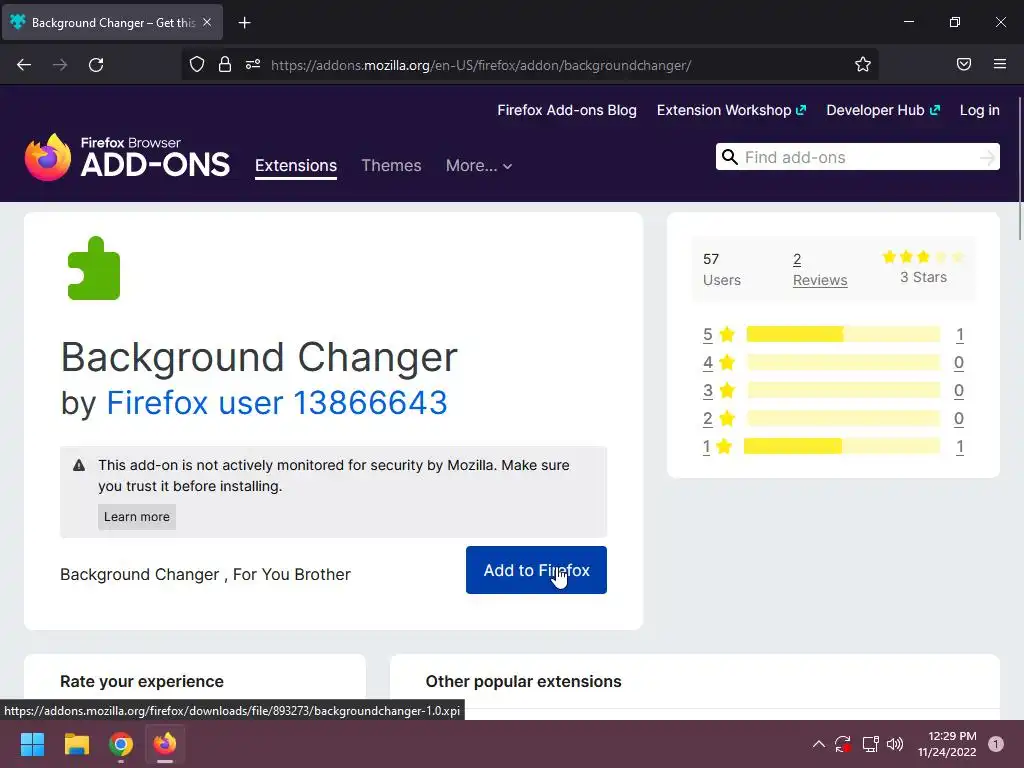Viewport: 1024px width, 768px height.
Task: Click the Save to Pocket icon
Action: tap(963, 64)
